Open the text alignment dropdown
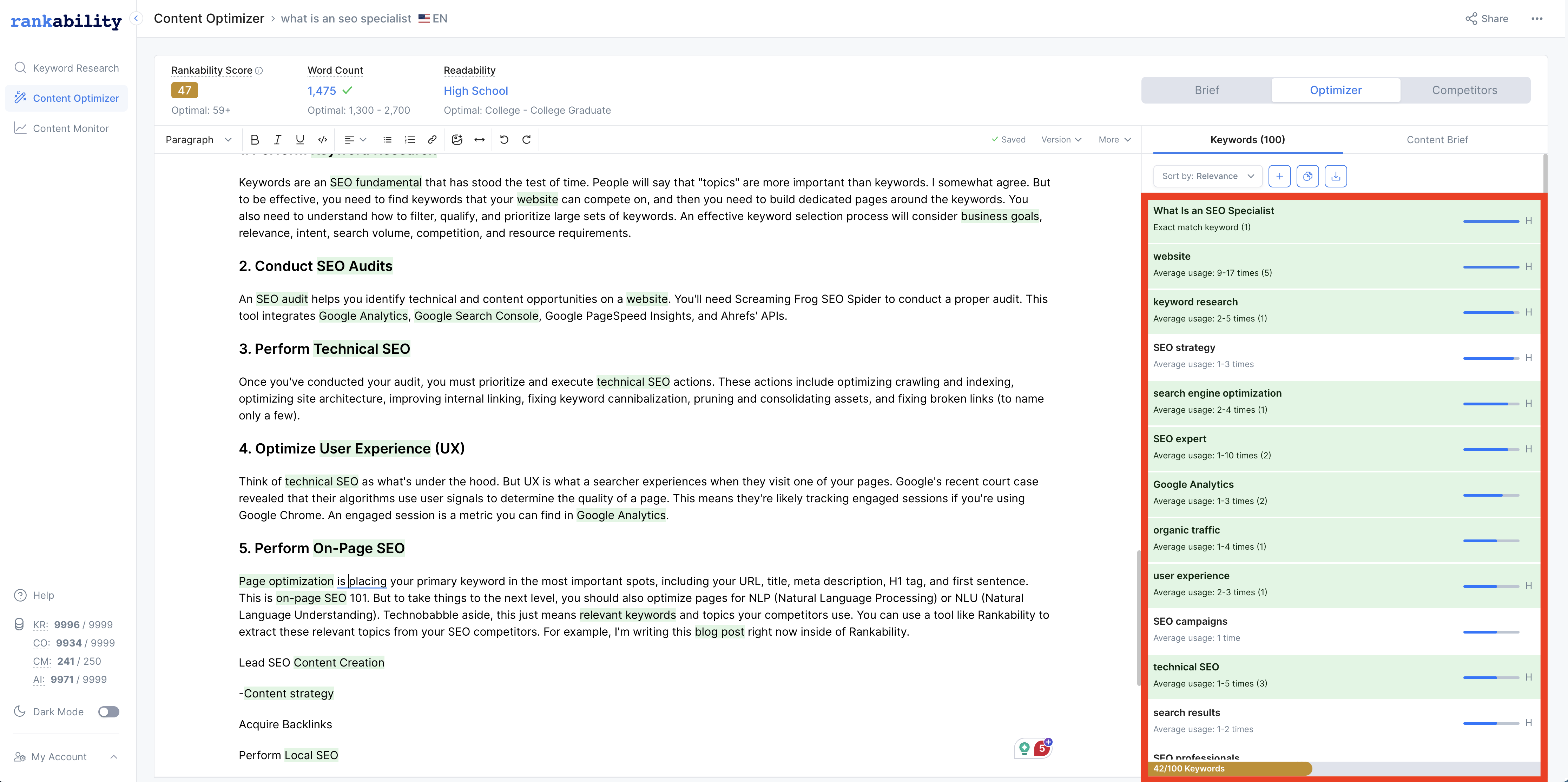Screen dimensions: 1568x782 click(x=355, y=139)
